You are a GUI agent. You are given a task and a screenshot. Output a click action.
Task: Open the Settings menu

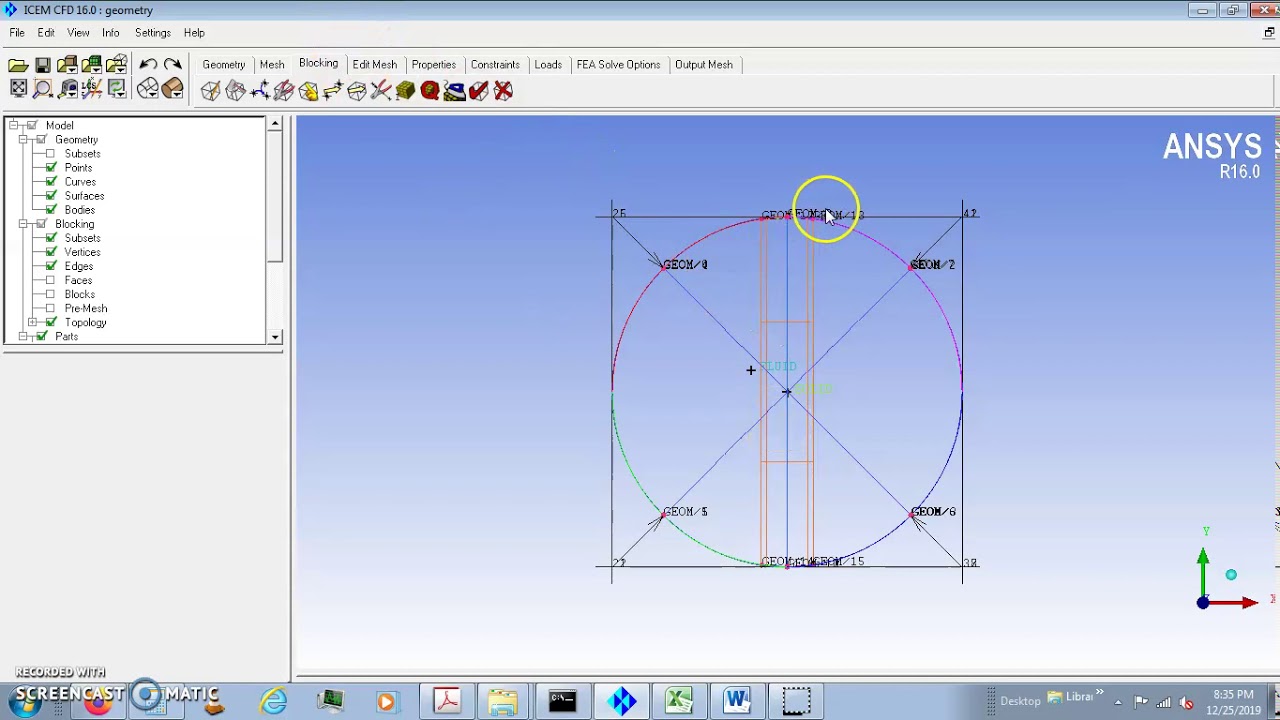(x=153, y=33)
